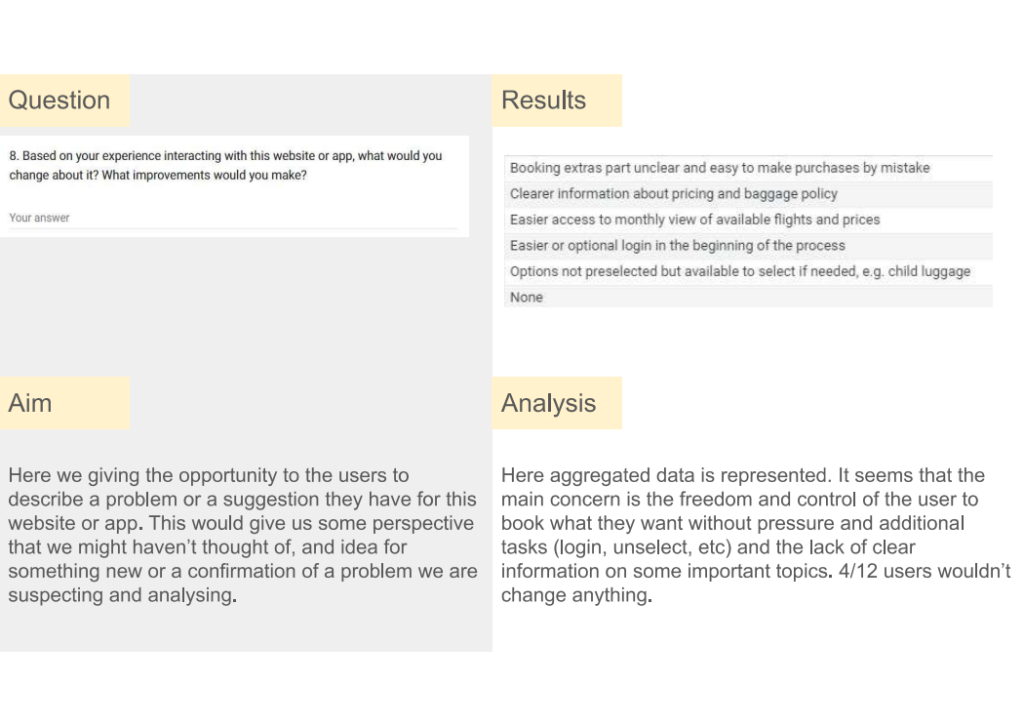Click the "8. Based on your experience" question line
Viewport: 1024px width, 725px height.
[225, 156]
